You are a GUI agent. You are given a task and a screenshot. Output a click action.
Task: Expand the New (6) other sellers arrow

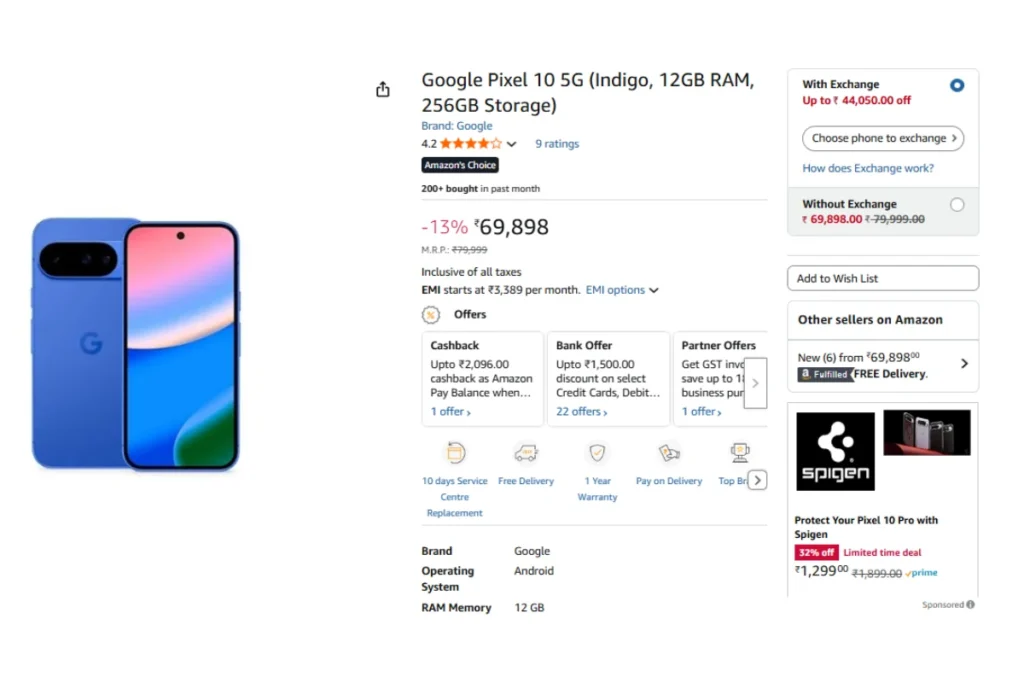[964, 364]
